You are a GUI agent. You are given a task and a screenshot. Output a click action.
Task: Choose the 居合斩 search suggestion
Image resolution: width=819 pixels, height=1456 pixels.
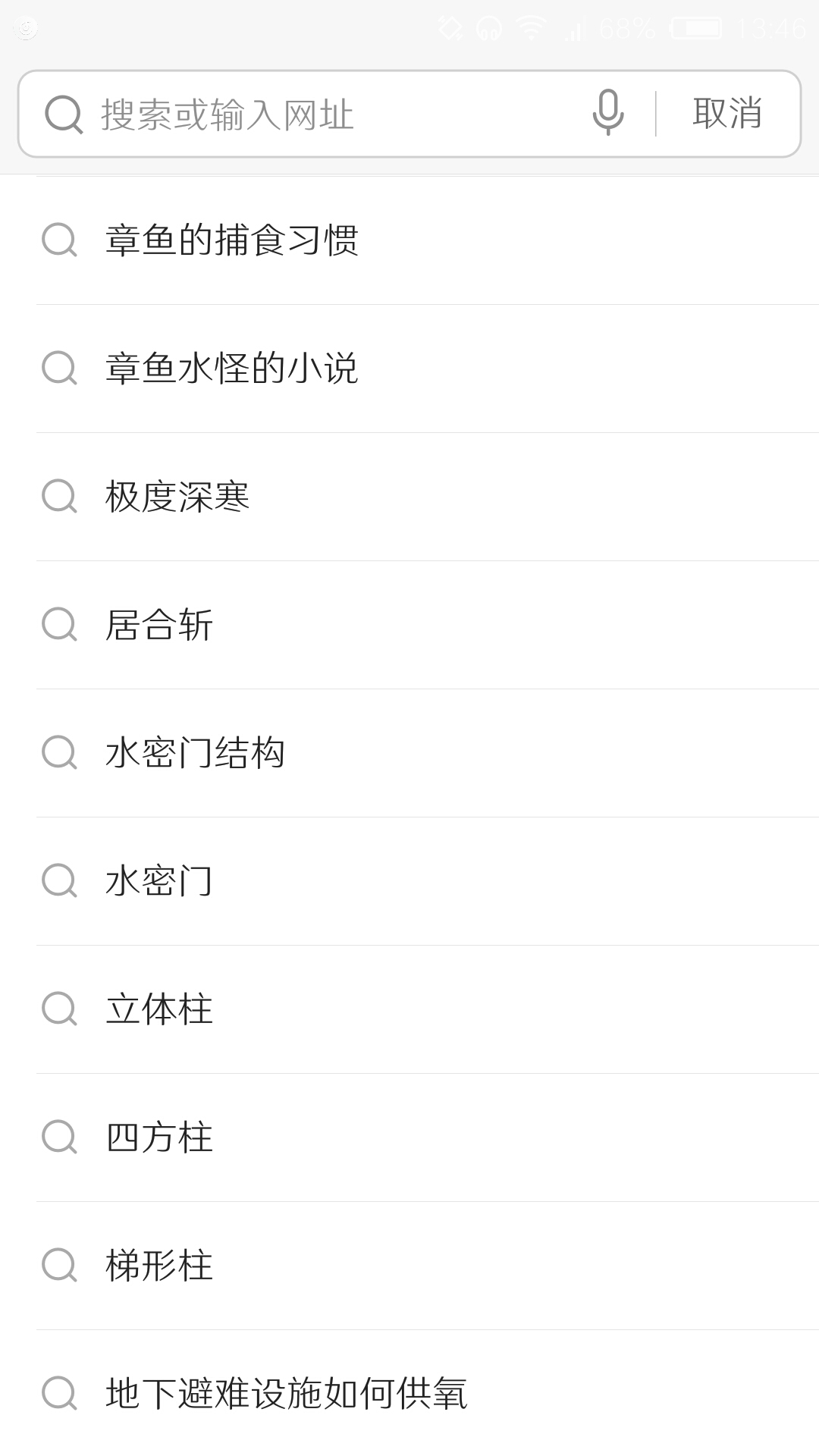click(x=159, y=625)
